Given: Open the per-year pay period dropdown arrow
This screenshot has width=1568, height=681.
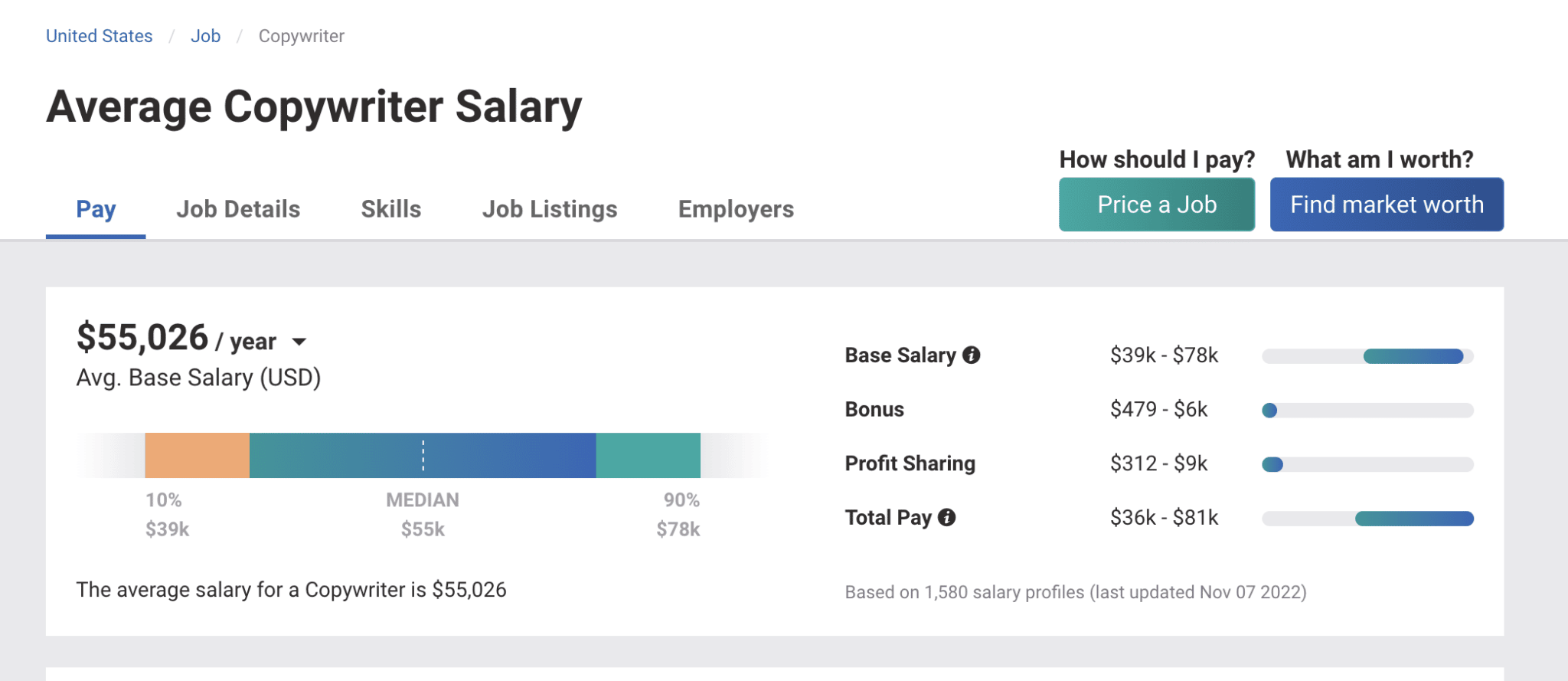Looking at the screenshot, I should [299, 342].
